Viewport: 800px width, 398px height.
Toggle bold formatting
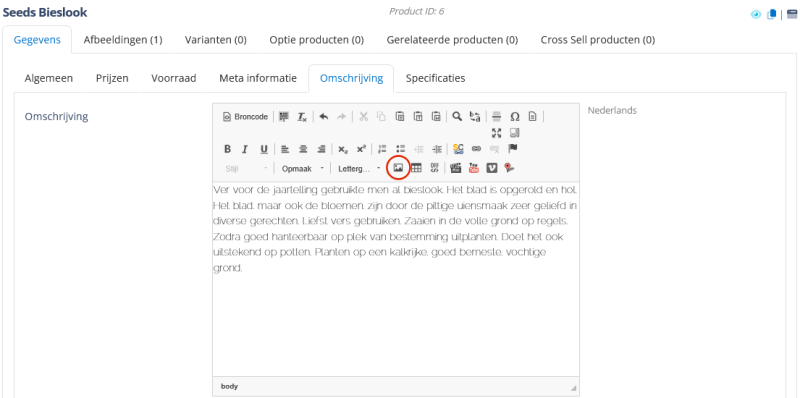[228, 149]
